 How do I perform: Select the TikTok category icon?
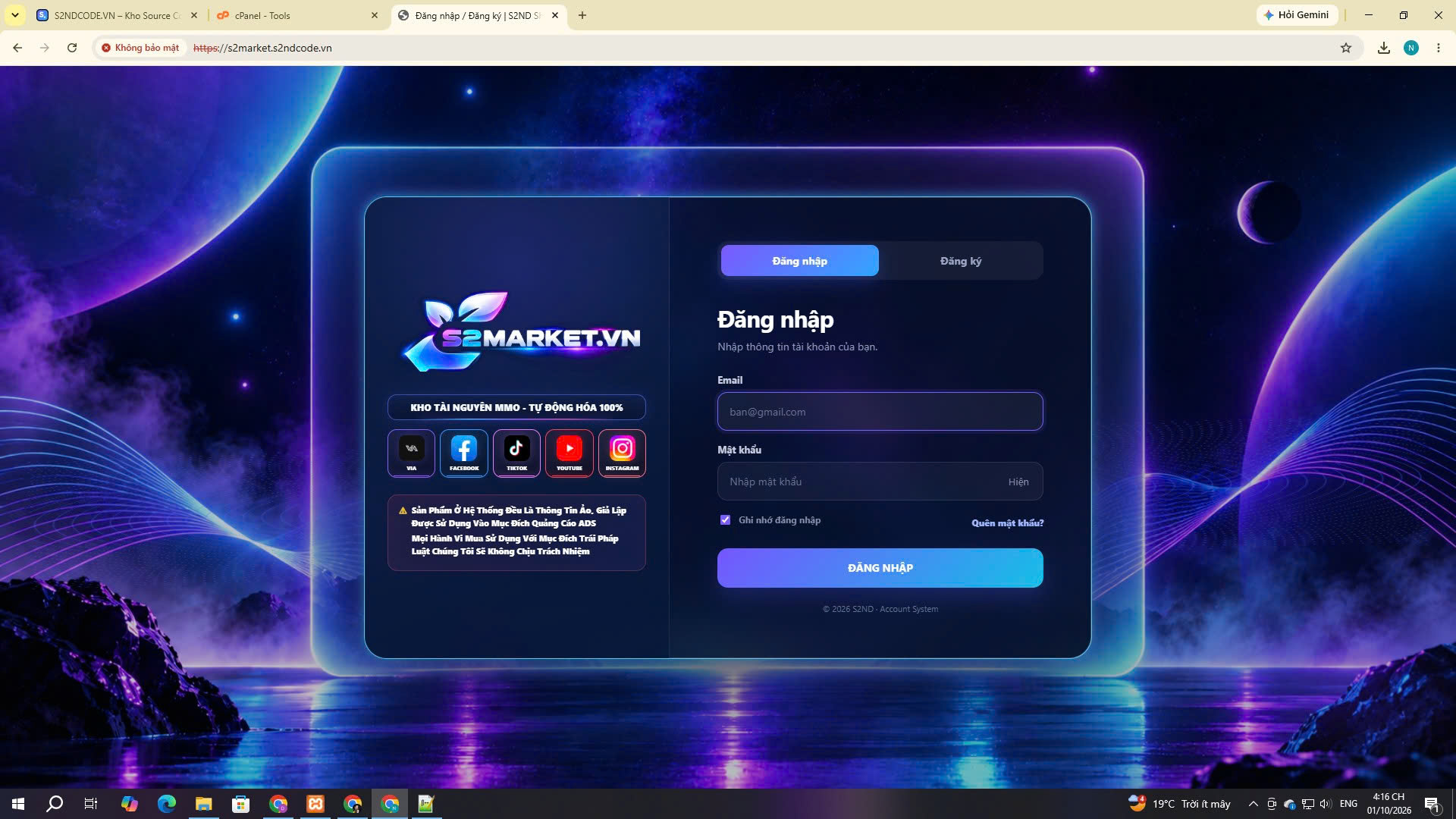pos(516,453)
